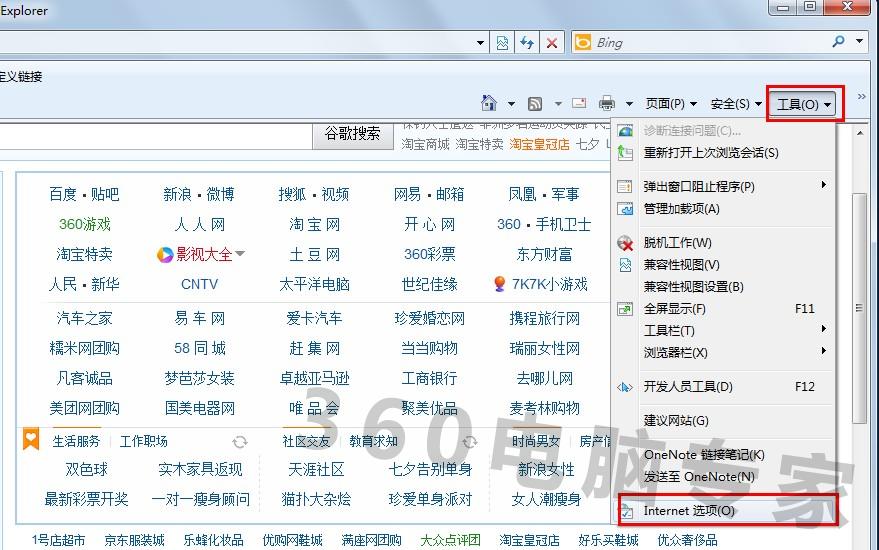Choose 兼容性视图设置(B) menu item

tap(724, 286)
